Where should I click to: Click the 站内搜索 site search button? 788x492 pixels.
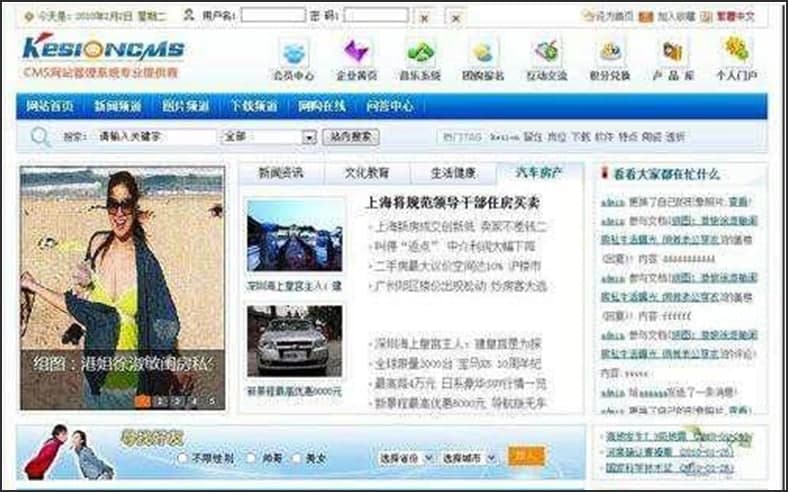(x=351, y=137)
